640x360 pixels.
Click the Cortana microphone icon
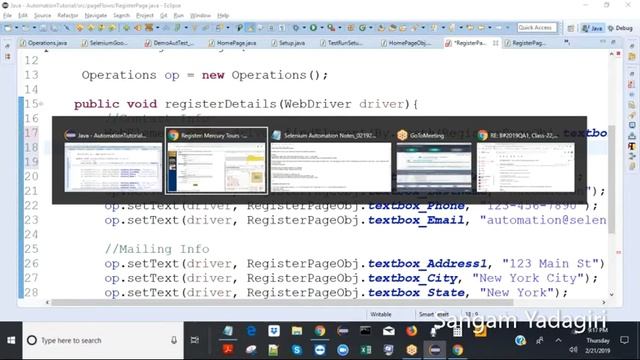coord(174,340)
